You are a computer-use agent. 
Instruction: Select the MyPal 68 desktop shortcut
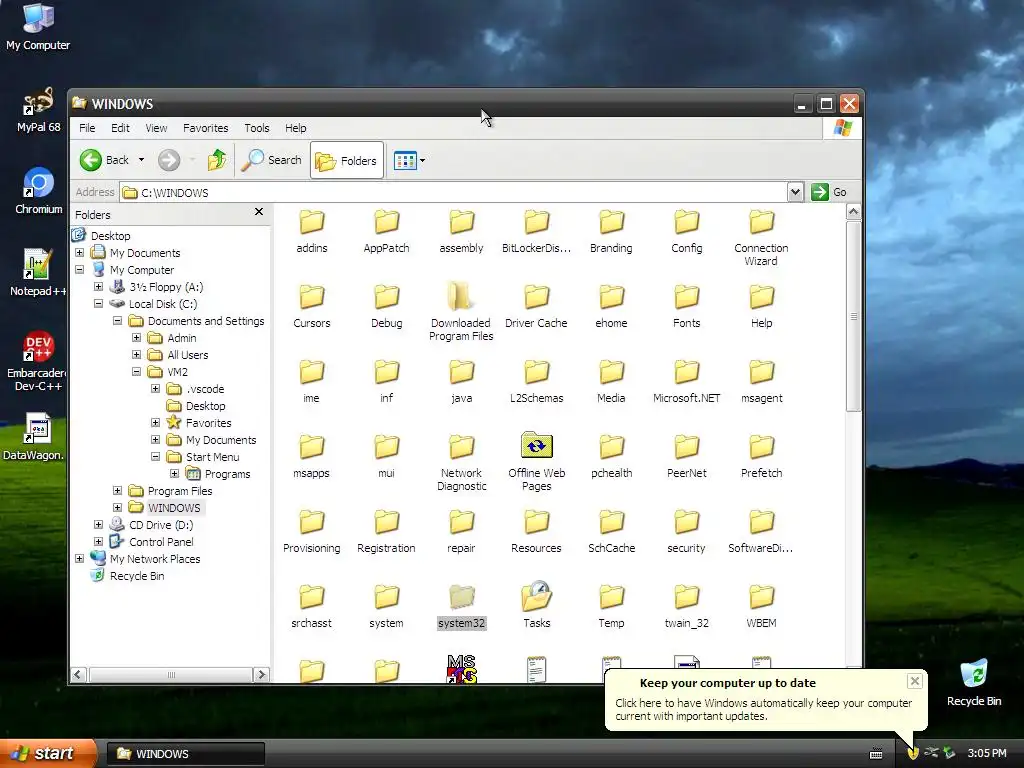(38, 110)
